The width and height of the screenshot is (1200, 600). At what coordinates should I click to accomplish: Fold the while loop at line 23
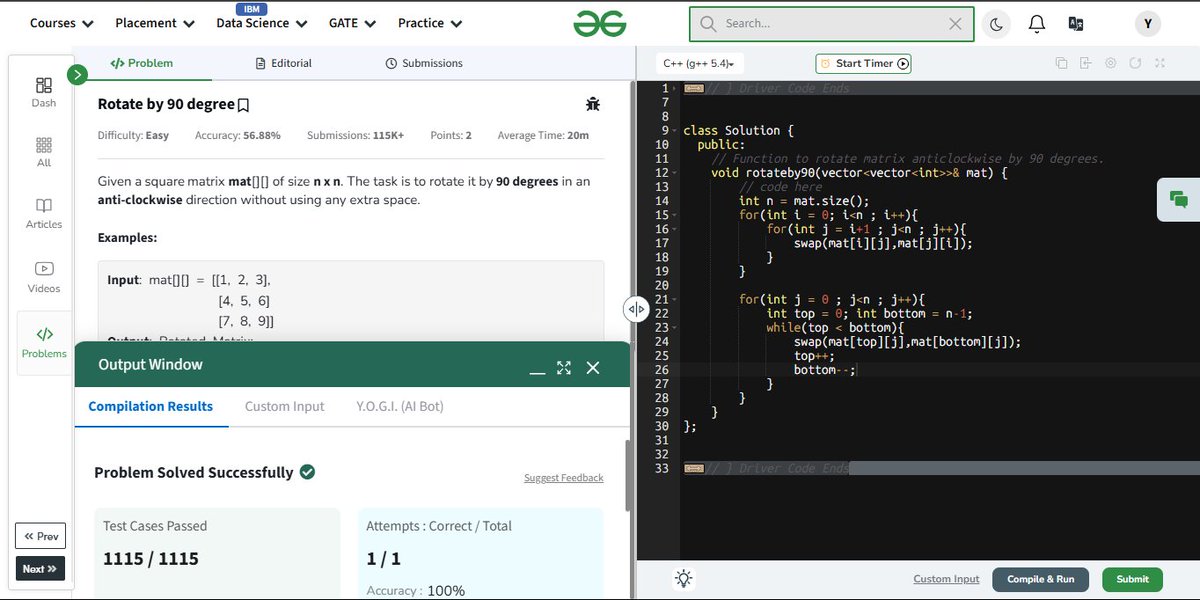(676, 327)
